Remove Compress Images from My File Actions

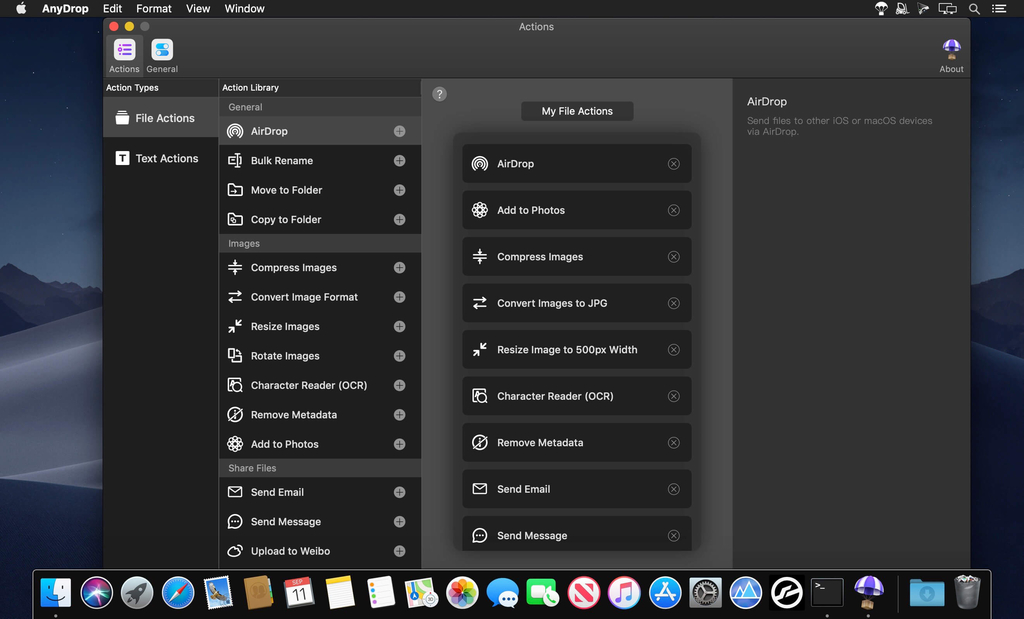point(673,257)
